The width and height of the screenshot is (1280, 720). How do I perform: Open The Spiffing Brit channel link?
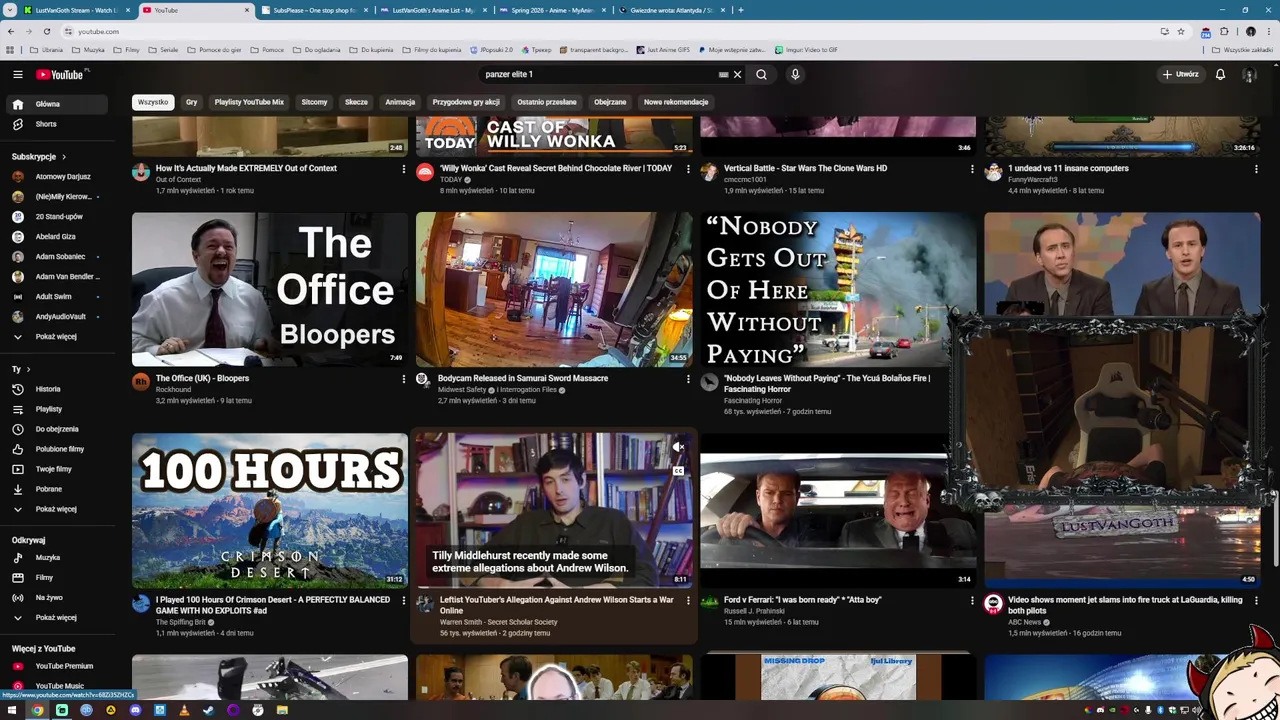coord(181,622)
